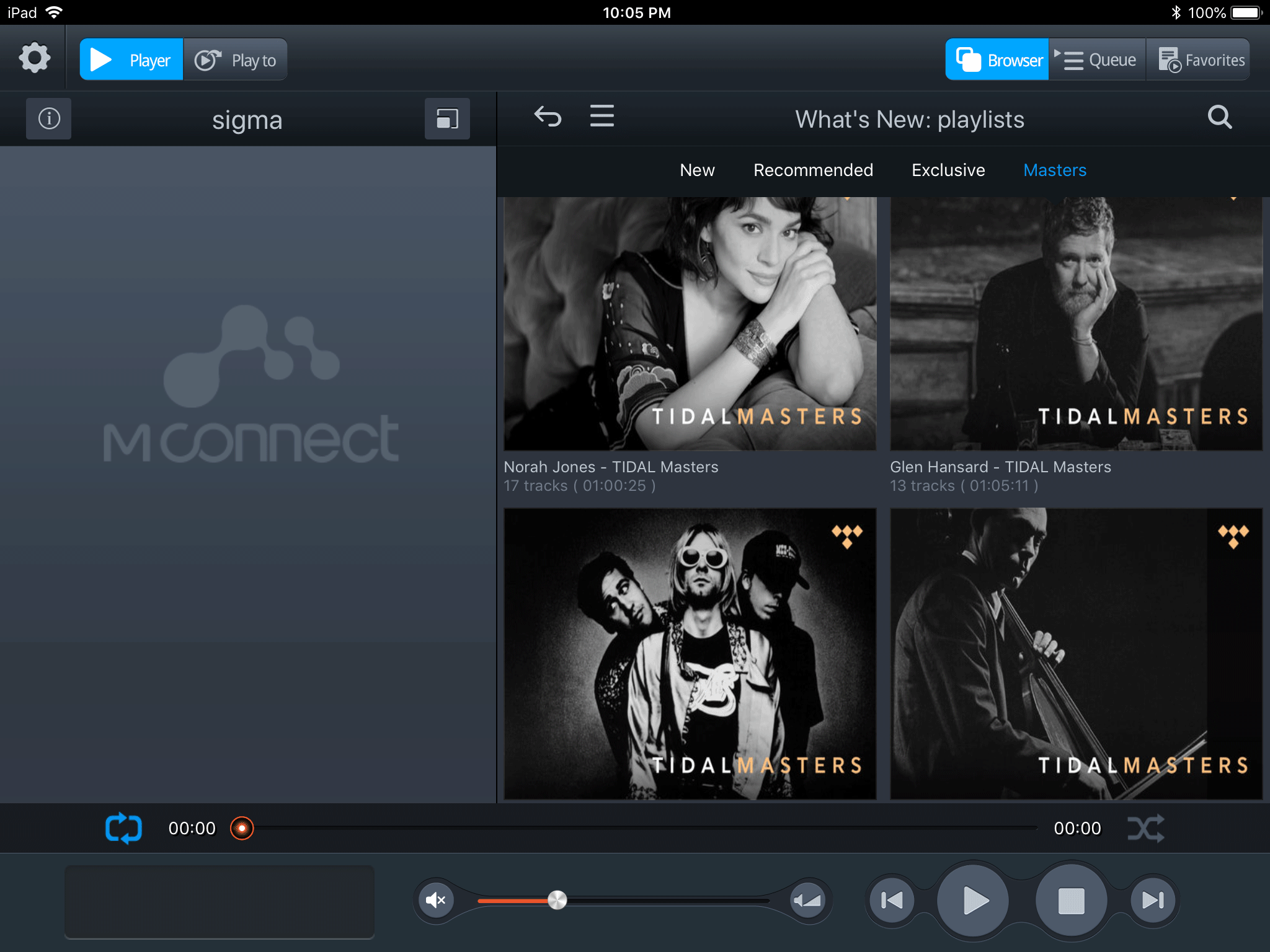The image size is (1270, 952).
Task: Open the search magnifier icon
Action: tap(1219, 117)
